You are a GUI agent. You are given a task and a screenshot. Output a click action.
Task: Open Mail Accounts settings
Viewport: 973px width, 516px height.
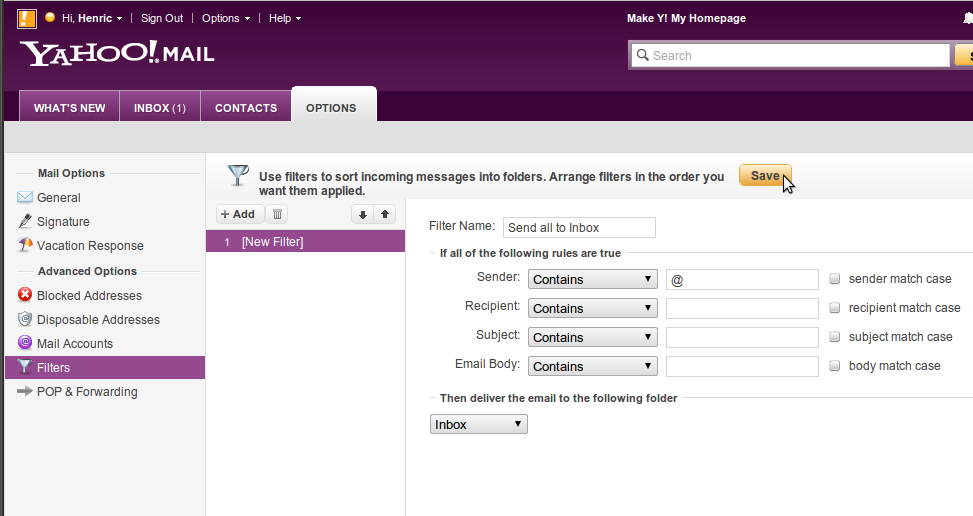coord(74,344)
